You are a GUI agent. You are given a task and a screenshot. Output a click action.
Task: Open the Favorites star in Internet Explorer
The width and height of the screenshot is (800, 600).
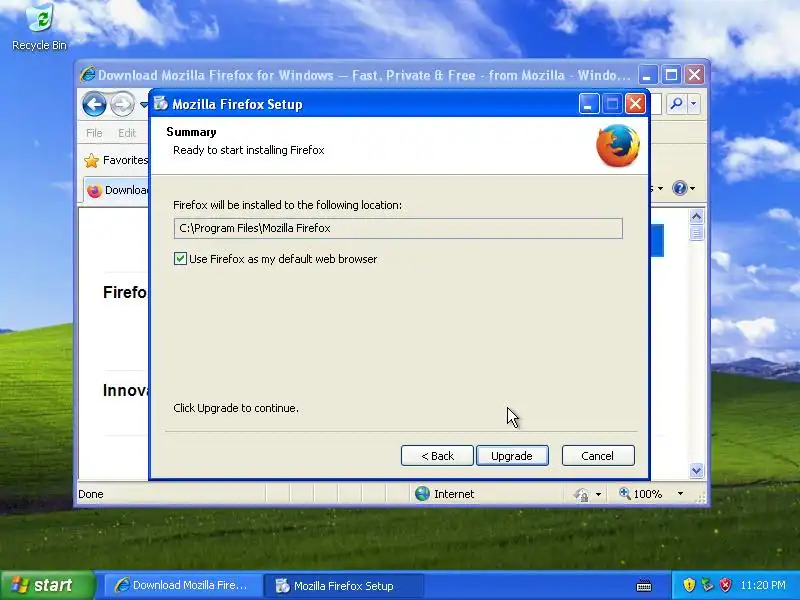pyautogui.click(x=91, y=161)
